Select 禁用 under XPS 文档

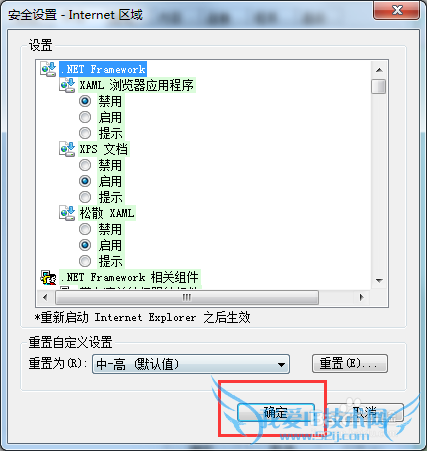(x=85, y=165)
